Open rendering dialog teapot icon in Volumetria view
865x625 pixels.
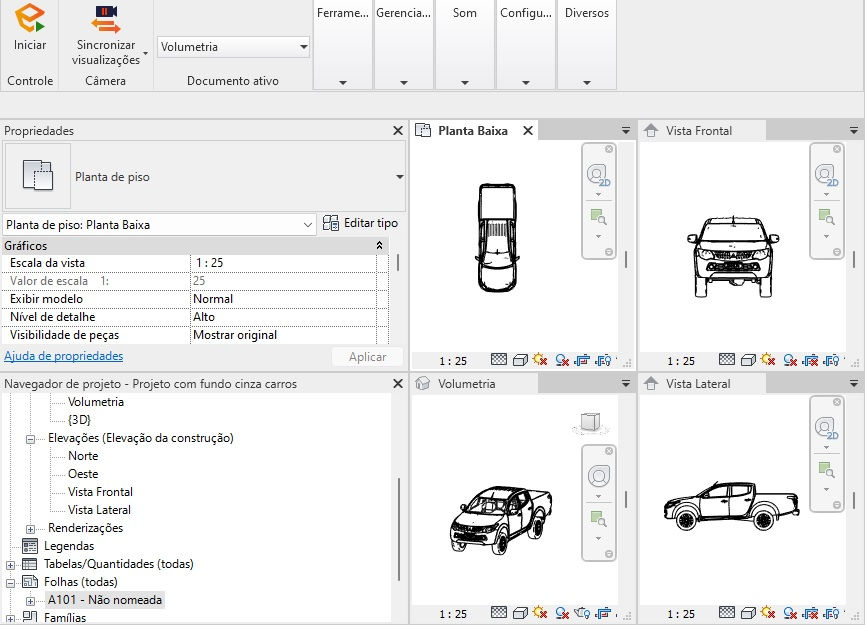[582, 612]
